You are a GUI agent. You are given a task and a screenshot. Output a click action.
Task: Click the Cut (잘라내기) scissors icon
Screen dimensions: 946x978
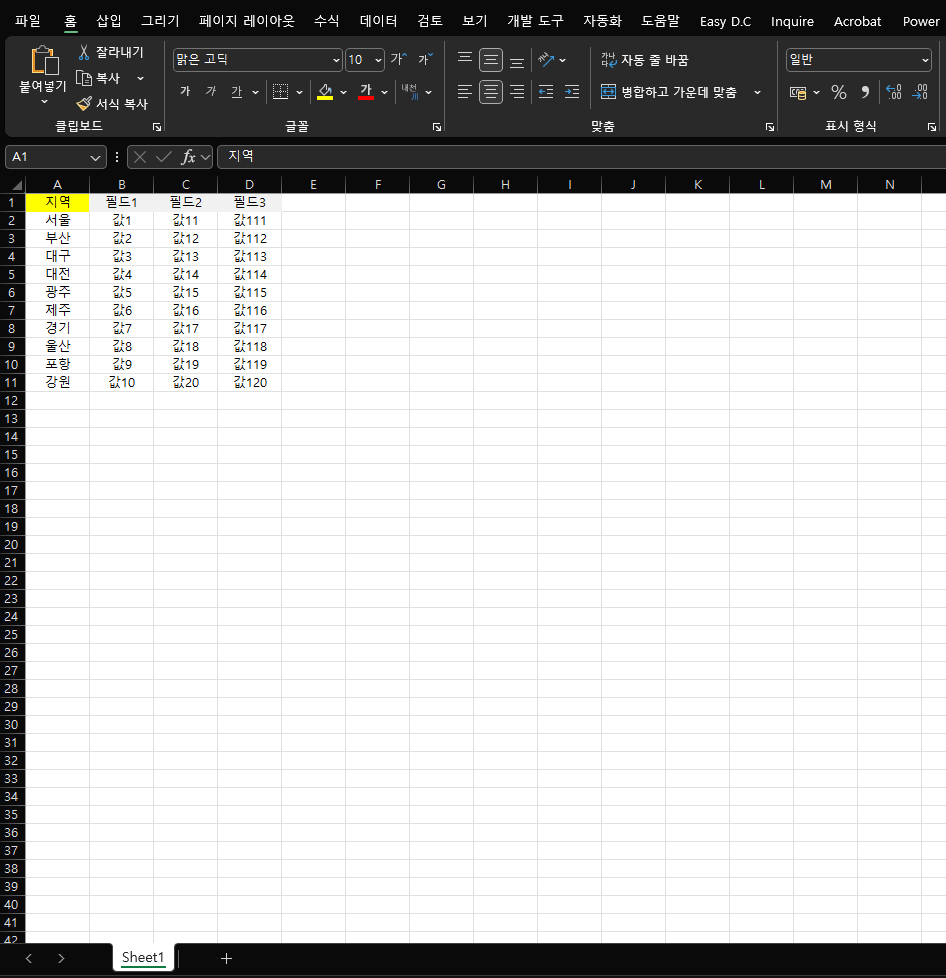[84, 52]
